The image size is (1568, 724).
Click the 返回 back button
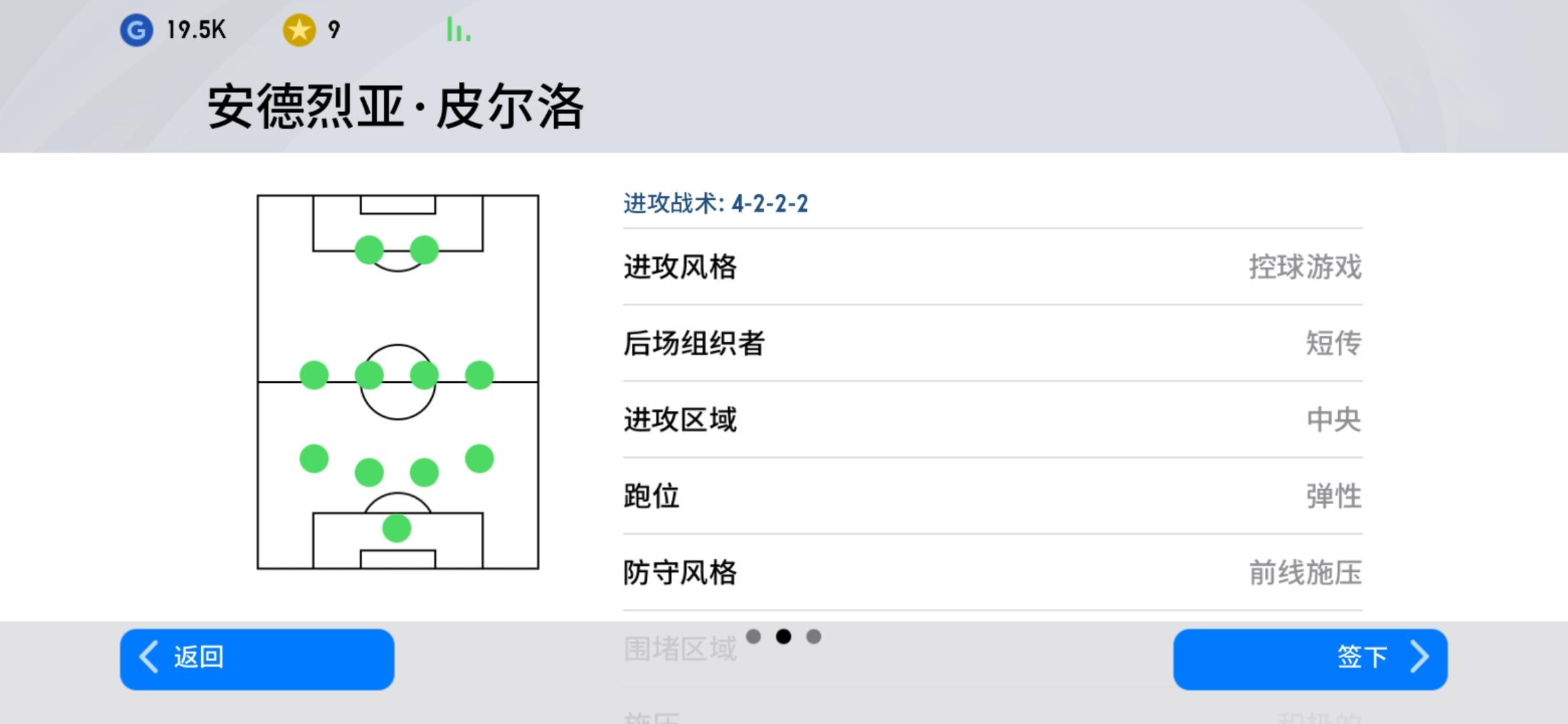(x=257, y=659)
